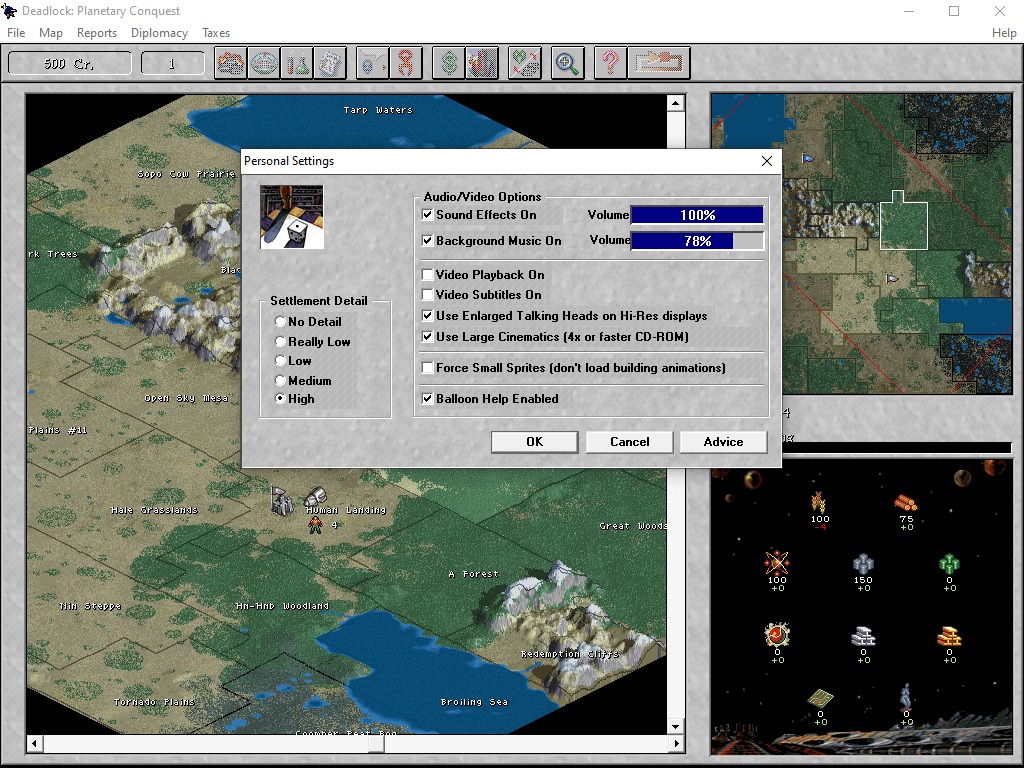Click the mail envelope toolbar icon
This screenshot has height=768, width=1024.
372,63
